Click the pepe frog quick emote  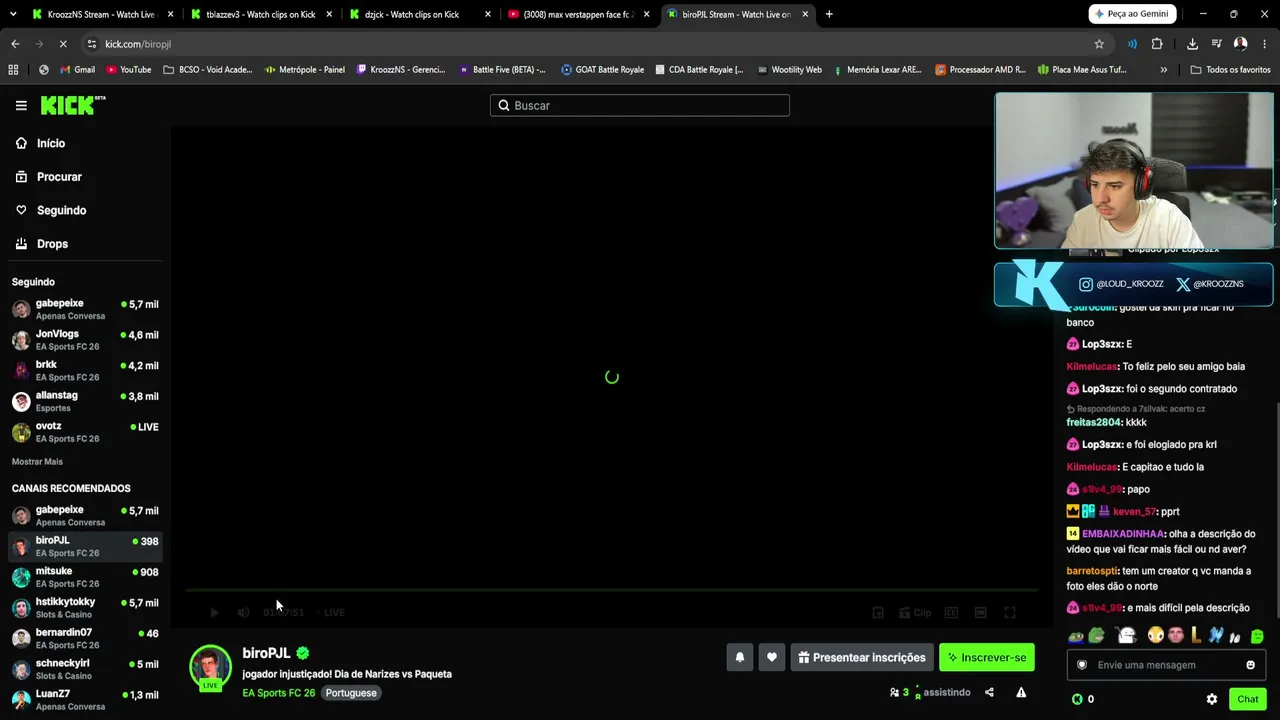(x=1096, y=636)
